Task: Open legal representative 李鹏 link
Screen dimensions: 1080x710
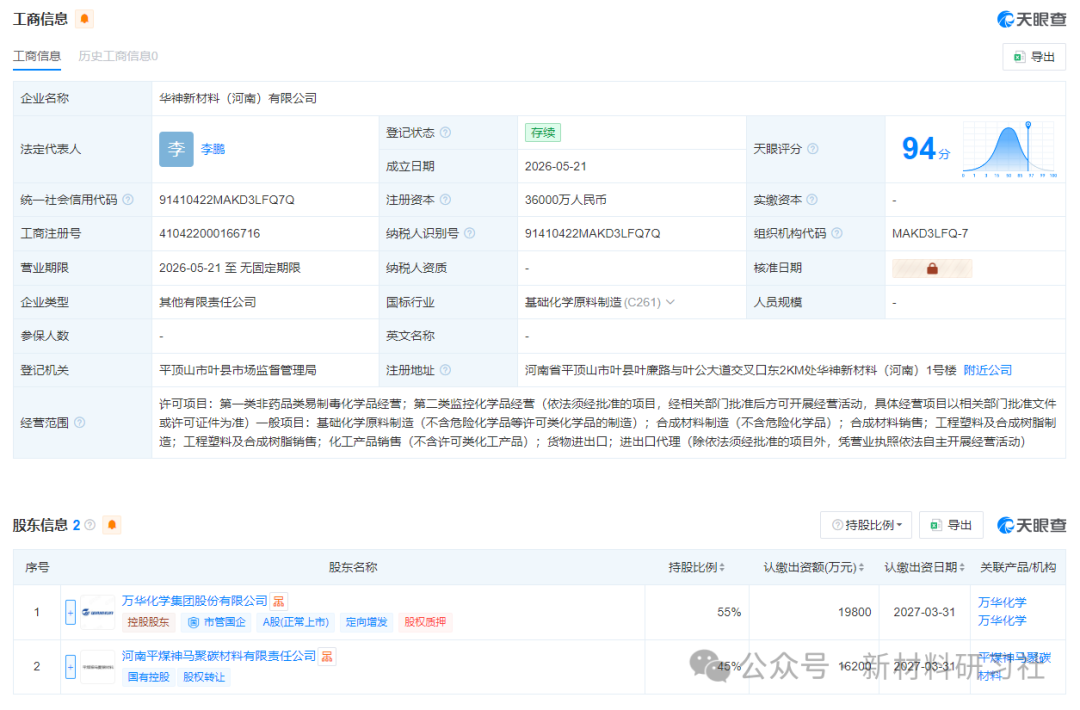Action: (x=213, y=149)
